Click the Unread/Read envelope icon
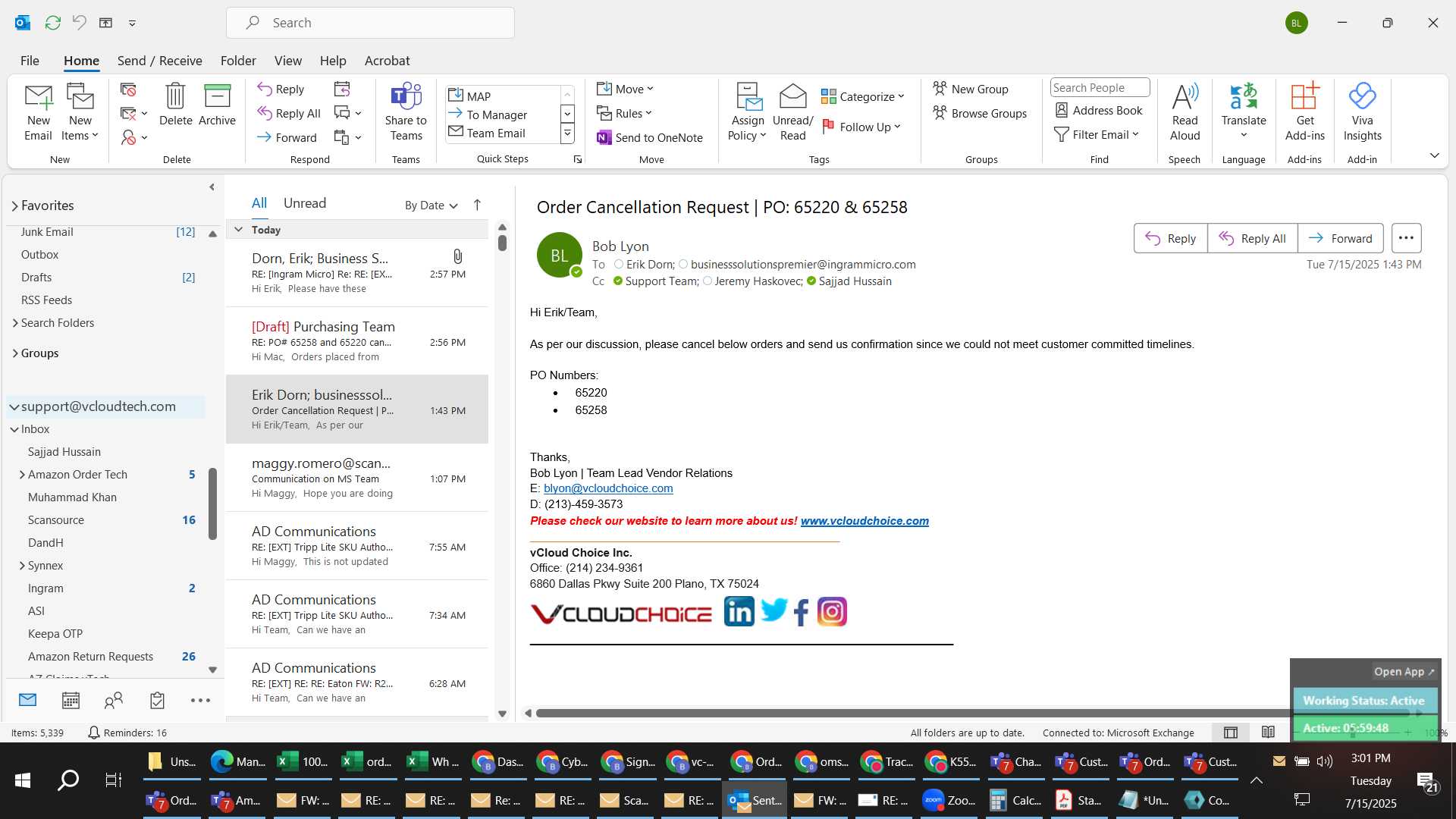The image size is (1456, 819). [792, 112]
